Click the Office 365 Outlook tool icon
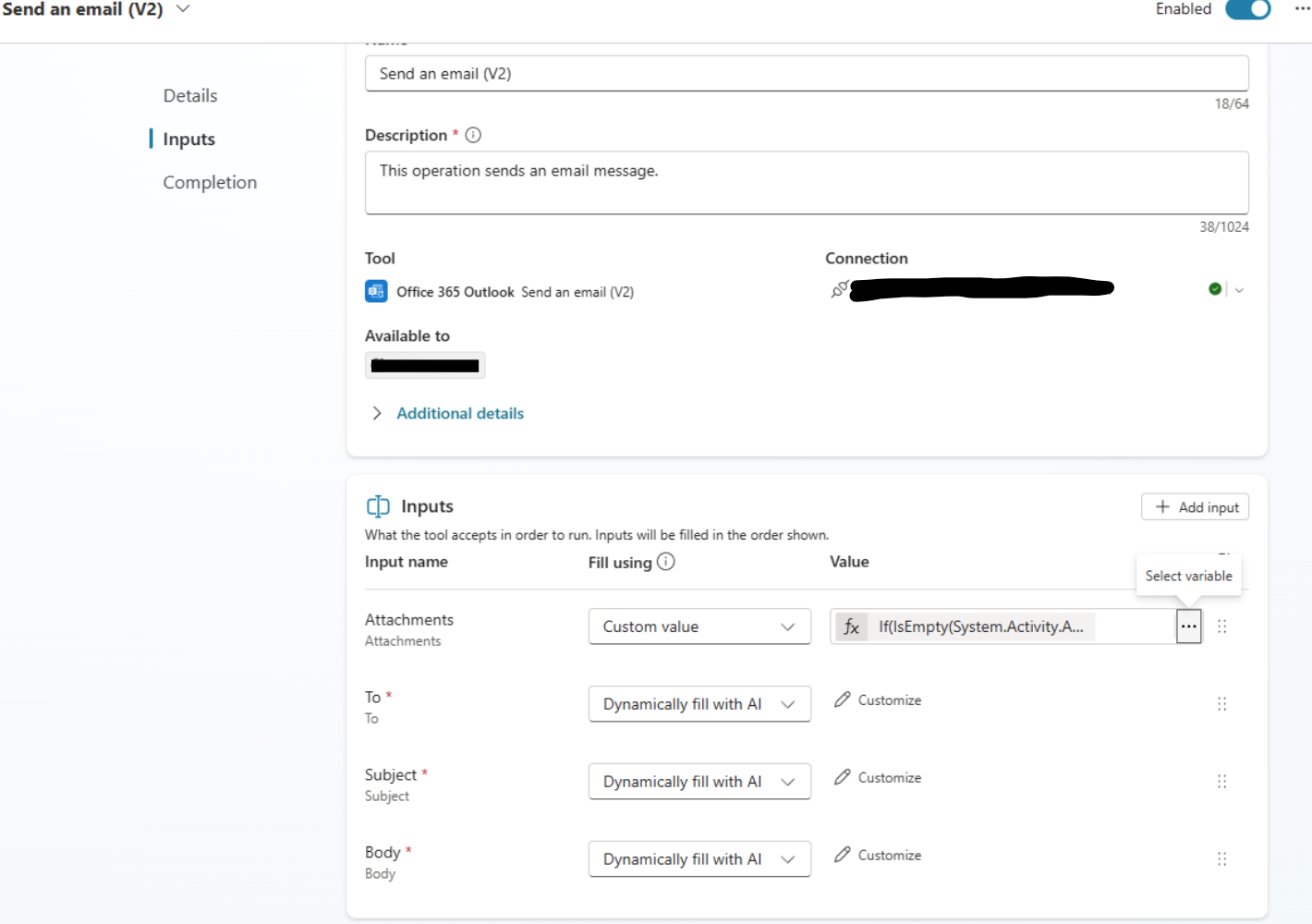This screenshot has height=924, width=1312. tap(376, 291)
